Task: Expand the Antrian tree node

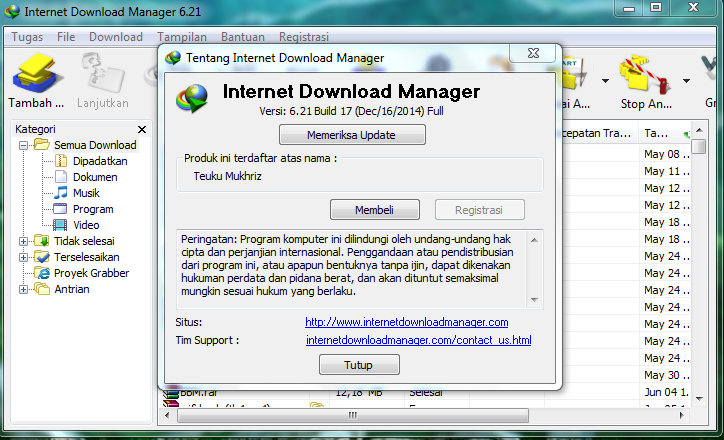Action: pos(23,289)
